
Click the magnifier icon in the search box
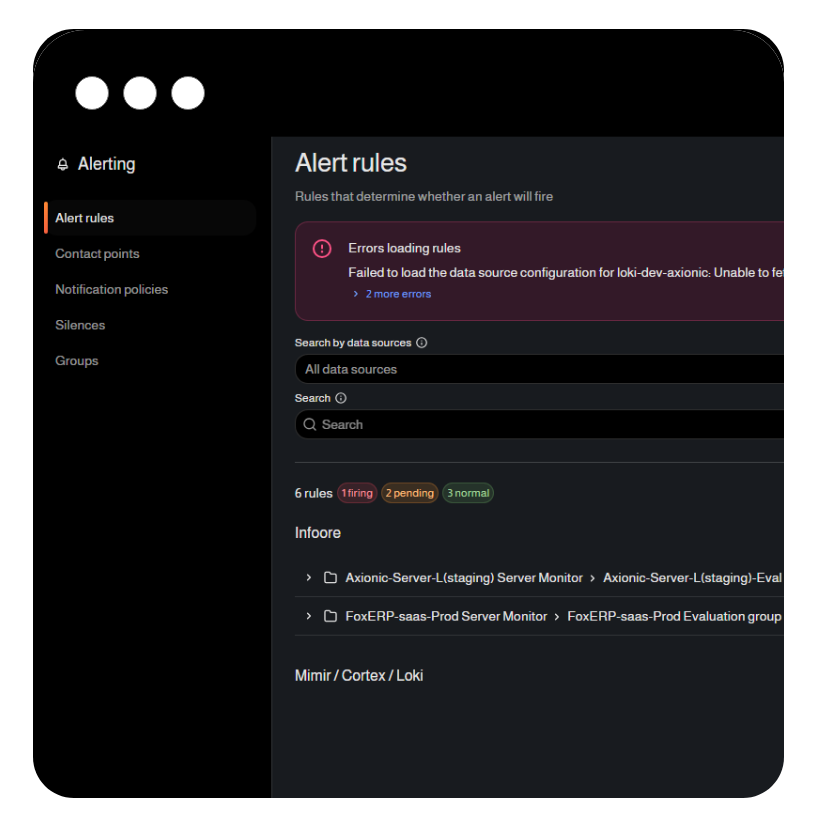[x=310, y=425]
